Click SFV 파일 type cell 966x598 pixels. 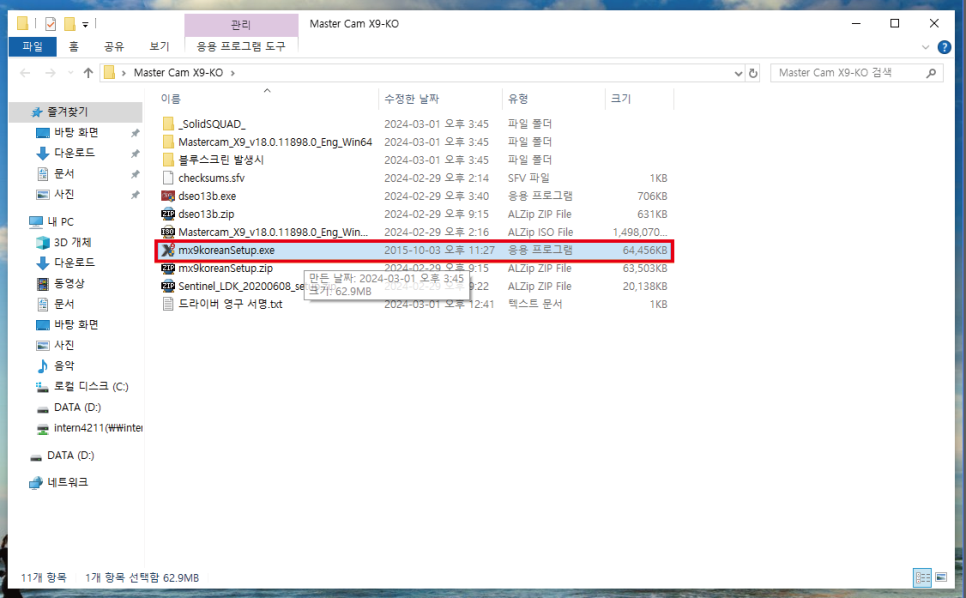pyautogui.click(x=529, y=178)
